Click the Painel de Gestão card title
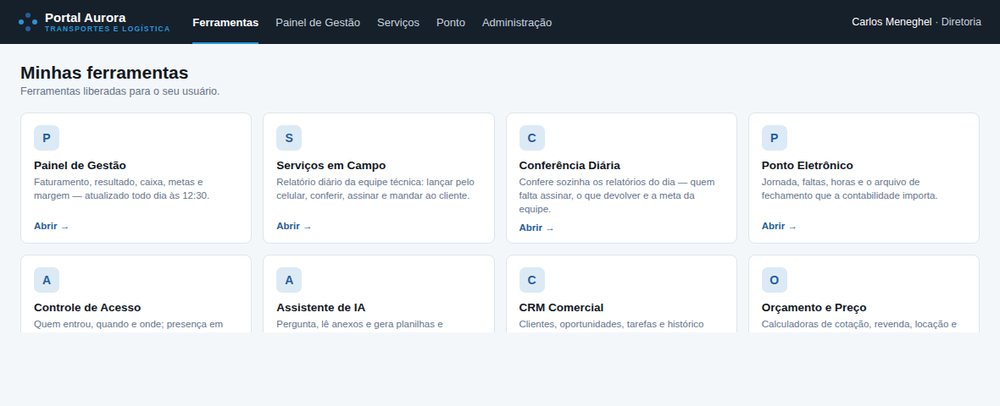The image size is (1000, 406). pyautogui.click(x=80, y=165)
